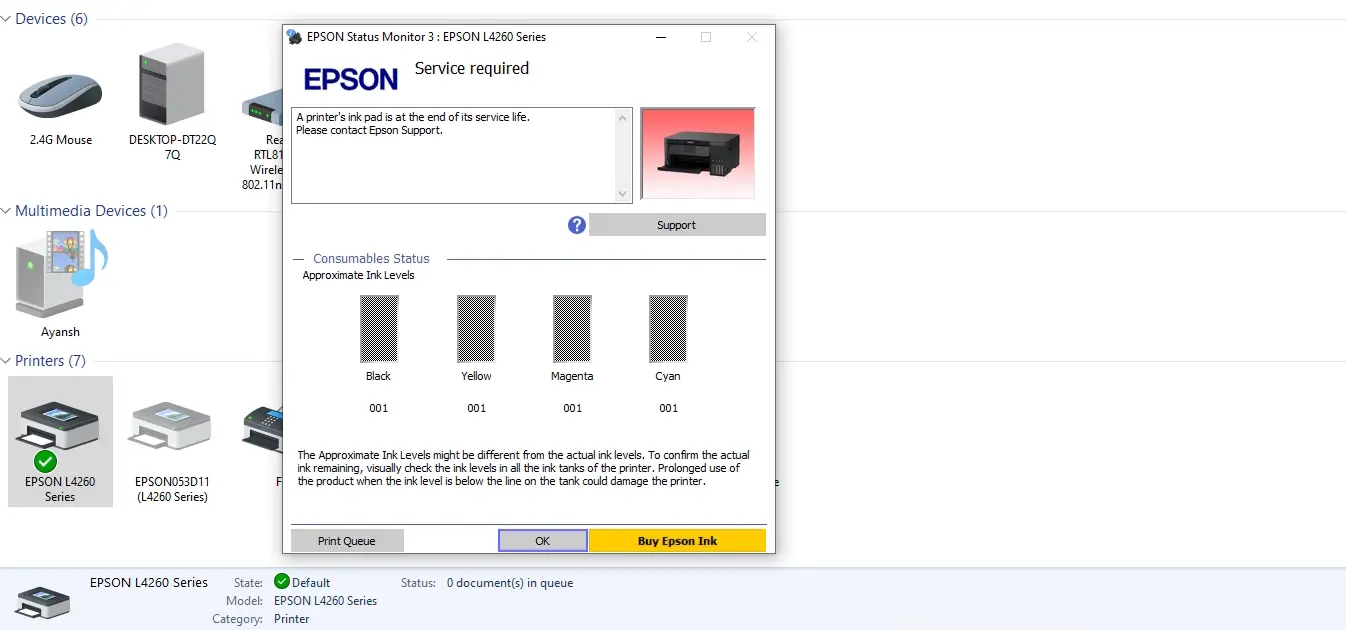Click the ink pad service life message text
The image size is (1346, 630).
point(413,124)
